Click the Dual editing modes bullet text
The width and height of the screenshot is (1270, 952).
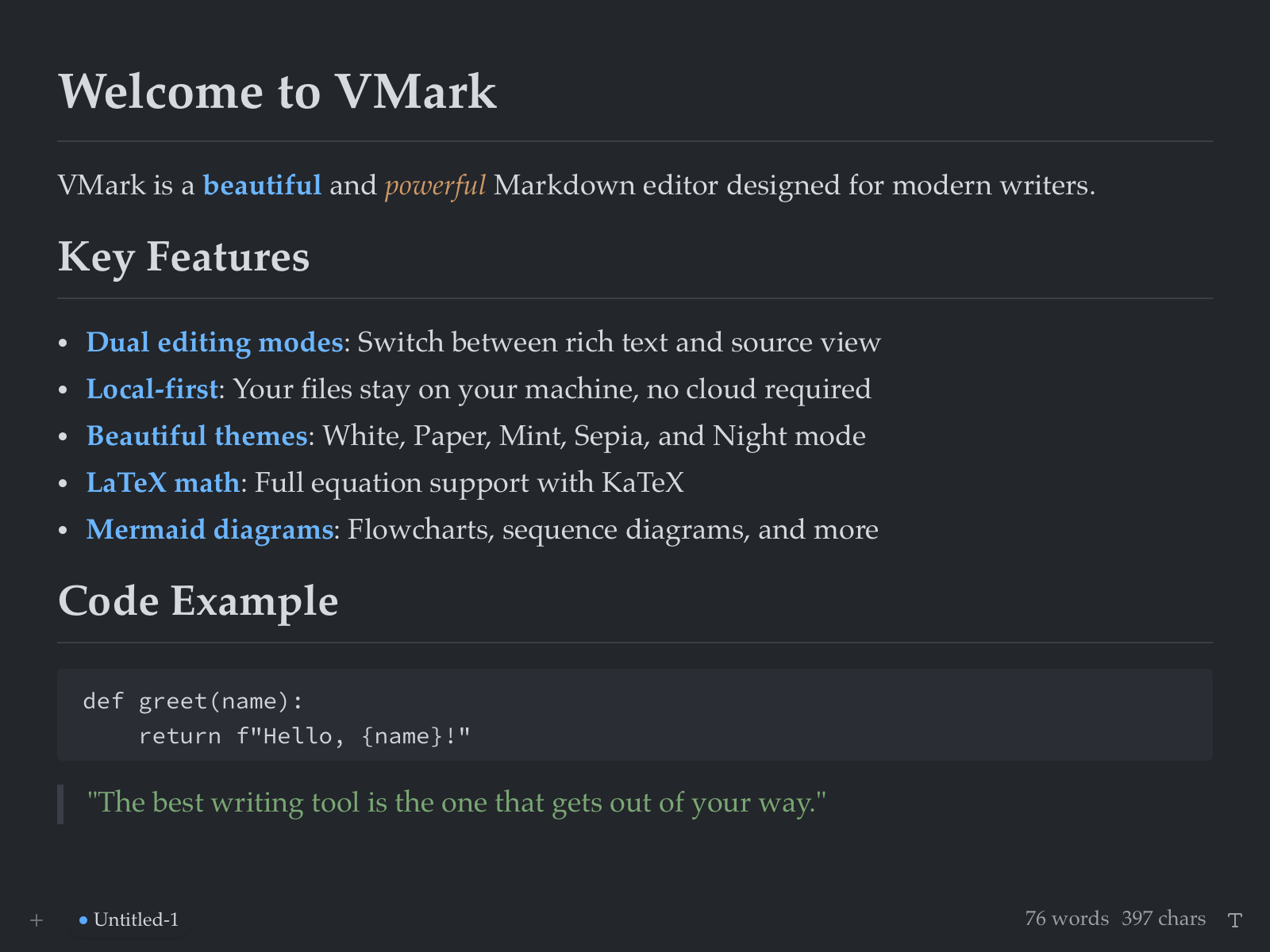(x=214, y=342)
